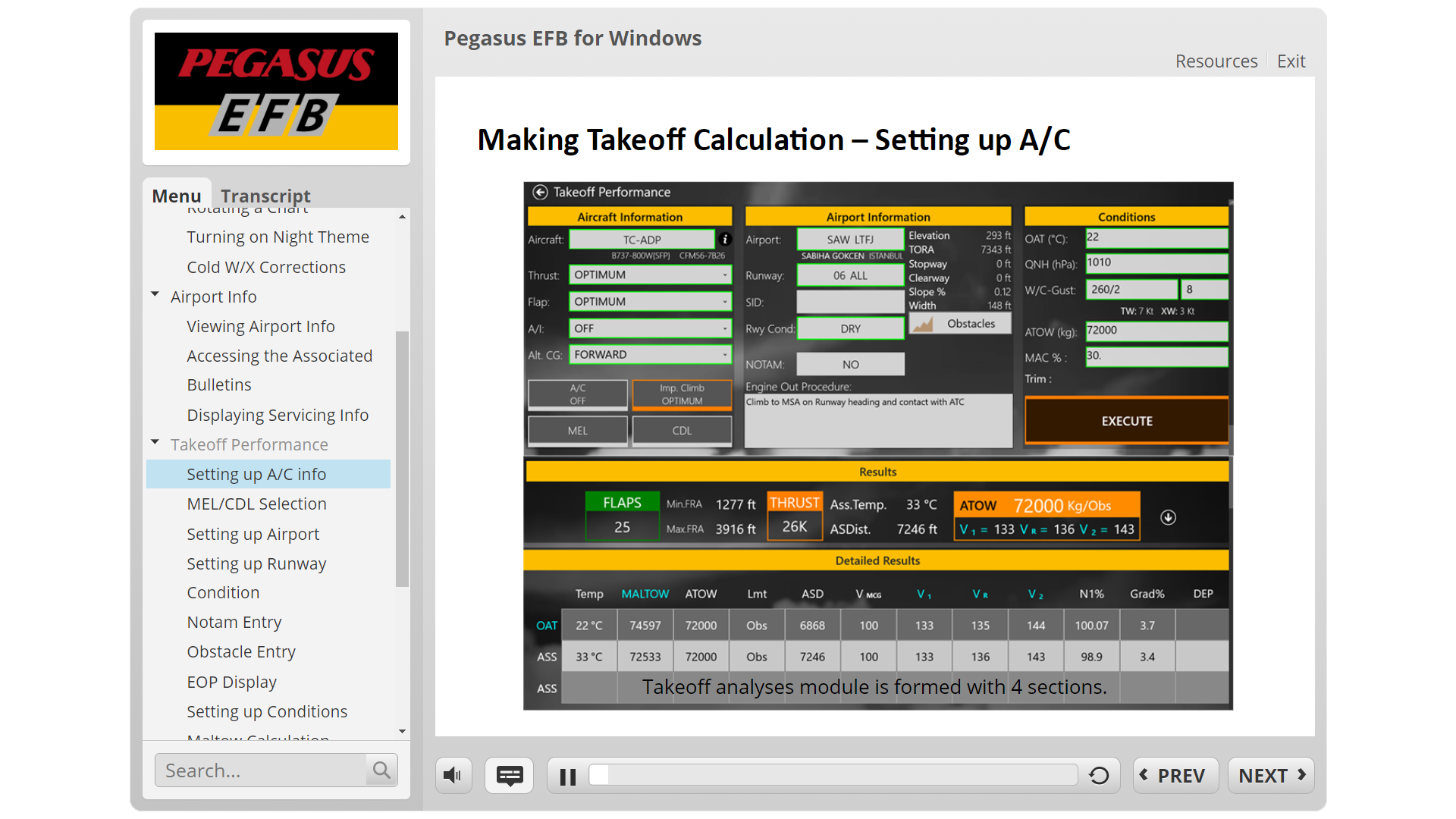Image resolution: width=1456 pixels, height=819 pixels.
Task: Click the EXECUTE button
Action: coord(1126,421)
